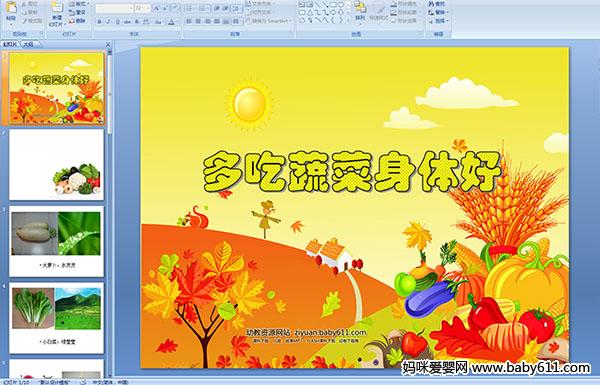Expand the Layout dropdown in slides group
This screenshot has width=600, height=385.
pos(79,4)
